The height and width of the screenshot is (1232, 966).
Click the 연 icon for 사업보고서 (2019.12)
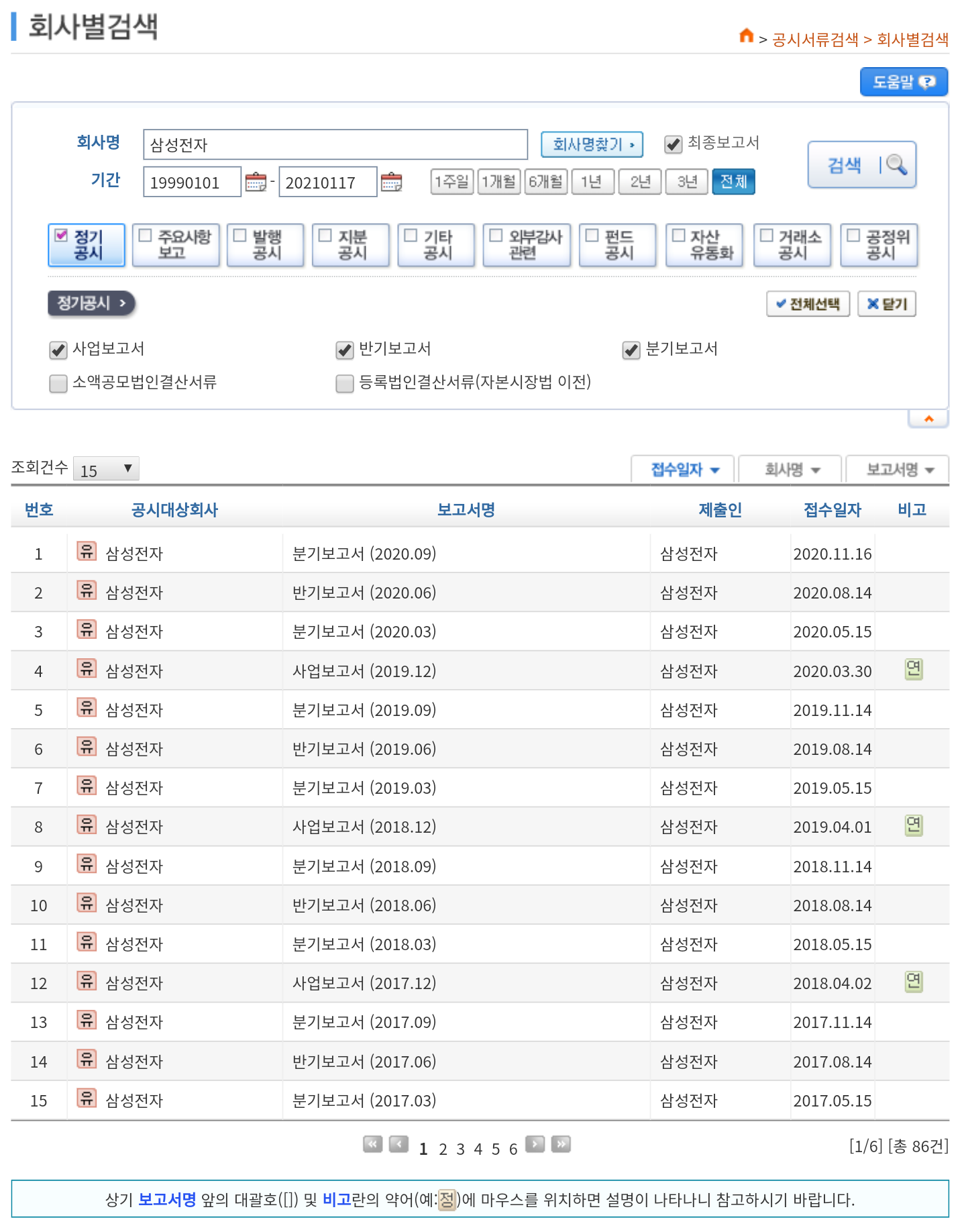[x=914, y=669]
